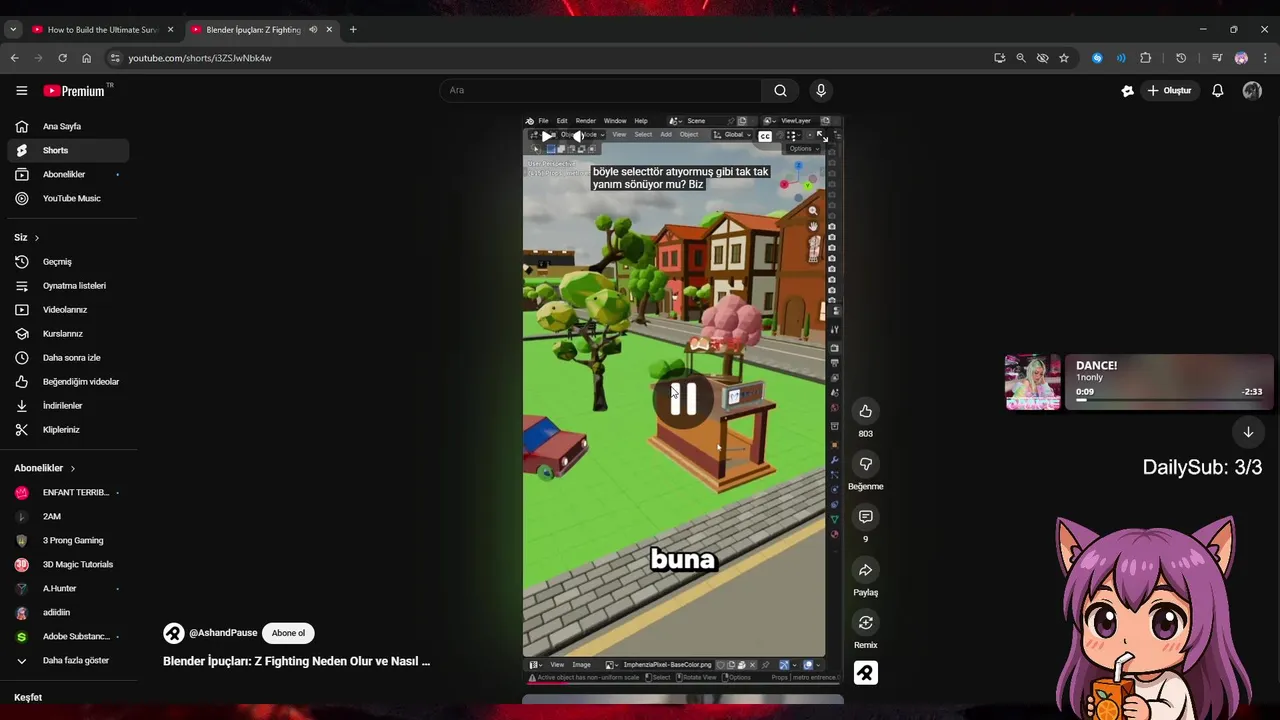Open the YouTube guide hamburger menu
Image resolution: width=1280 pixels, height=720 pixels.
click(x=21, y=90)
